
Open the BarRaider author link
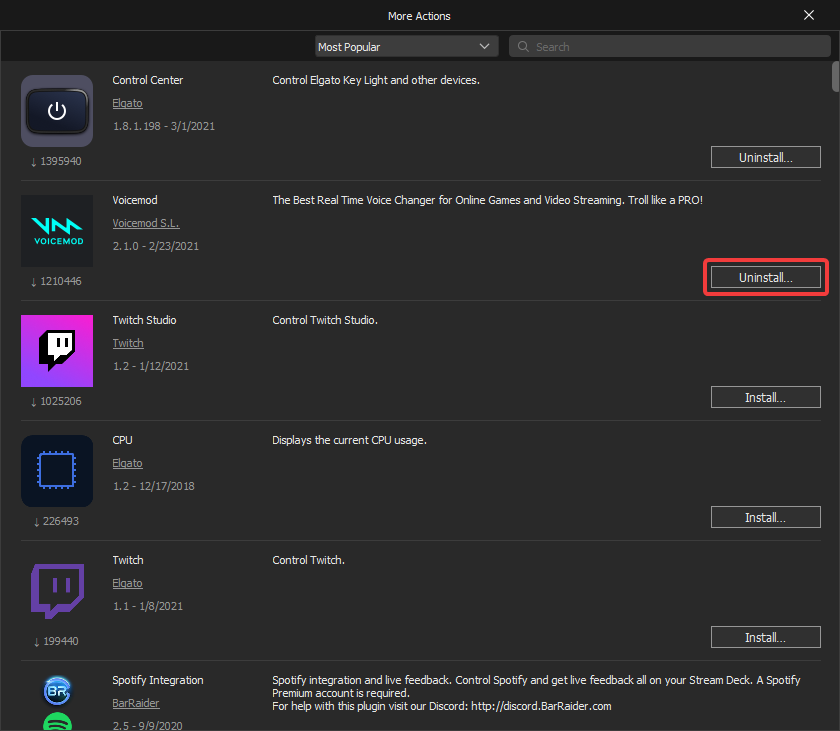[136, 703]
